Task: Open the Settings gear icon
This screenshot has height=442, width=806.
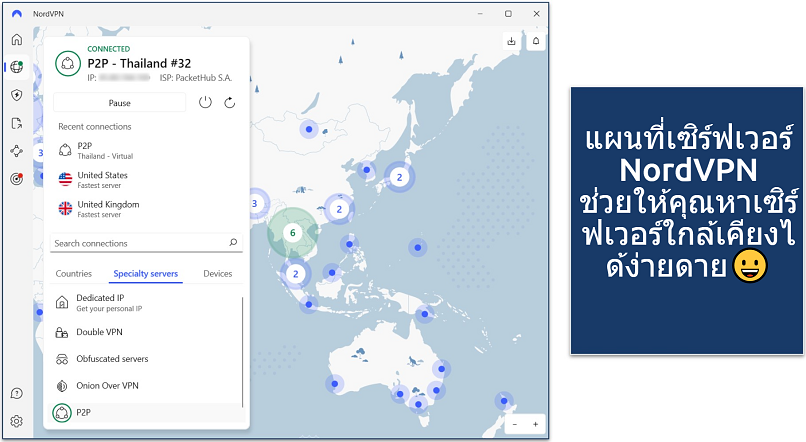Action: coord(16,421)
